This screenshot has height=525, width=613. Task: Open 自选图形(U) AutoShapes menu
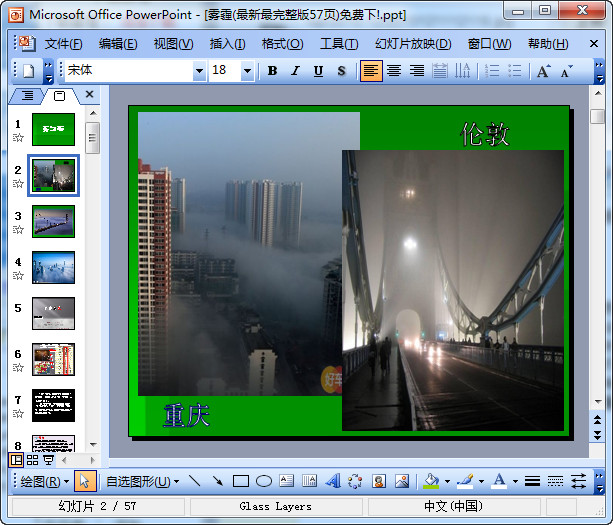coord(142,481)
